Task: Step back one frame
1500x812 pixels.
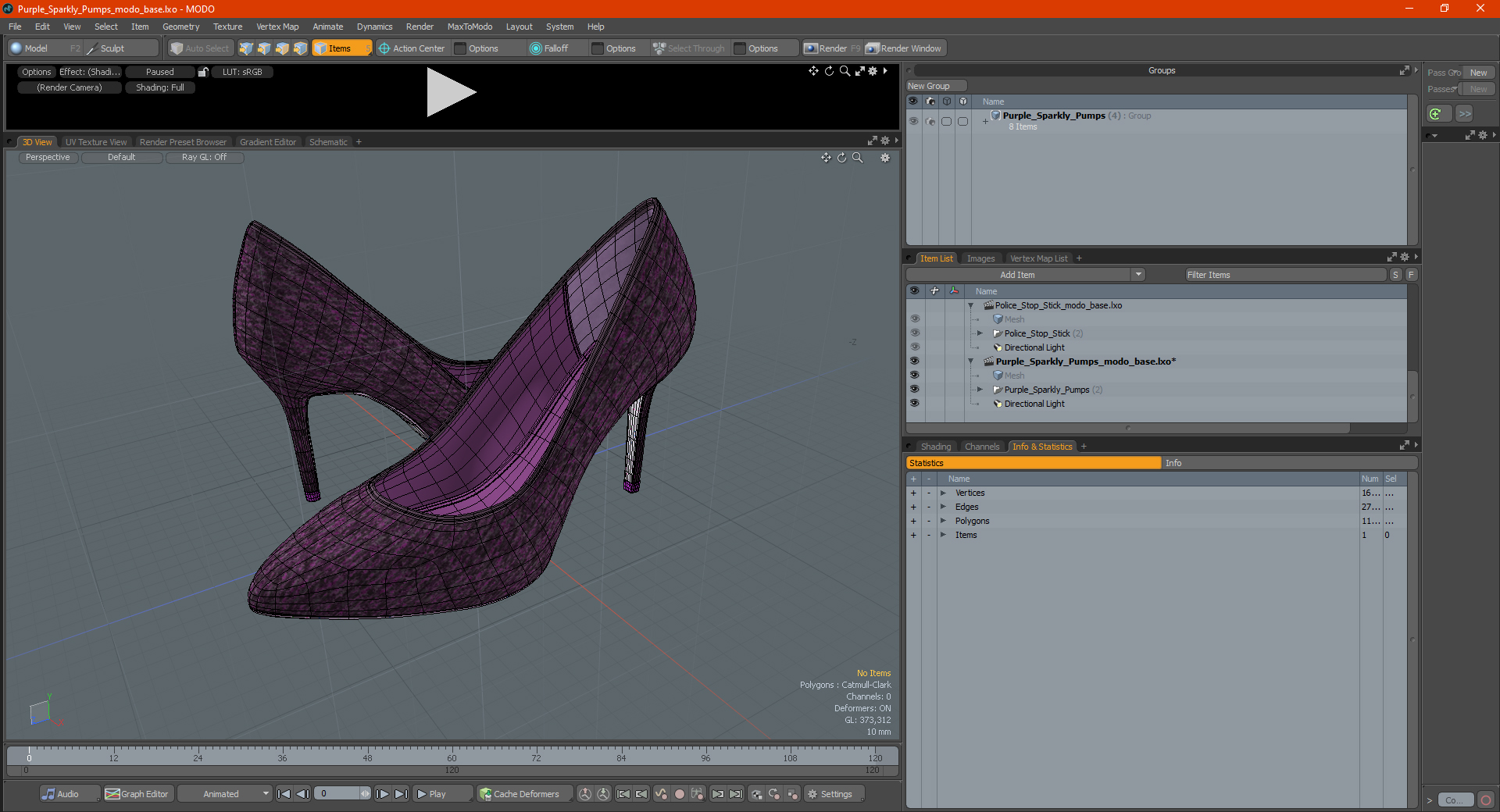Action: pyautogui.click(x=302, y=794)
